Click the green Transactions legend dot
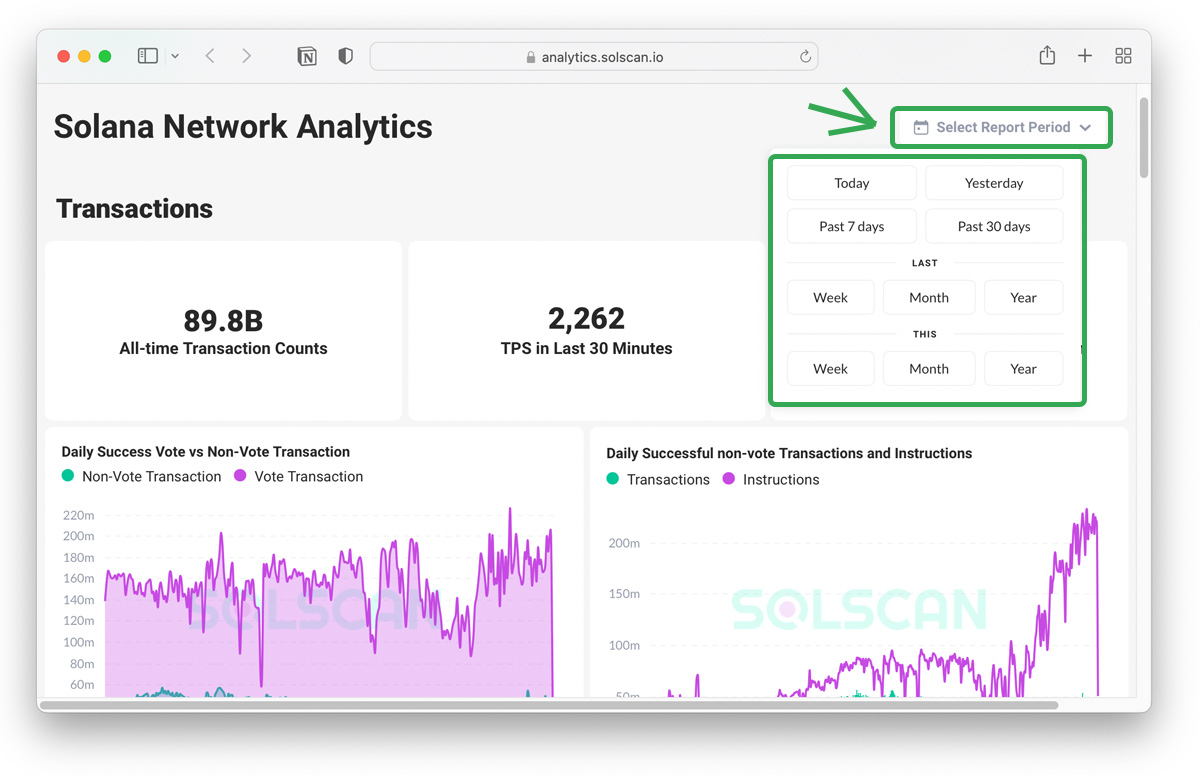The image size is (1200, 776). point(613,480)
